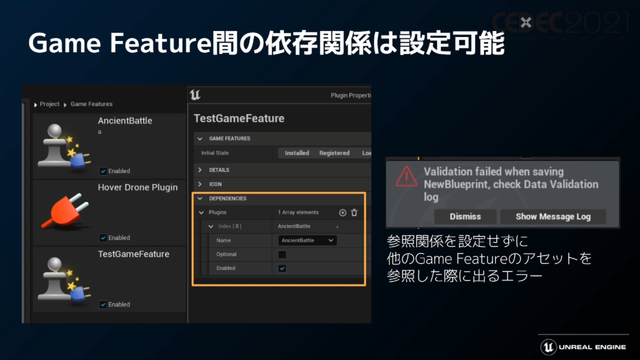640x360 pixels.
Task: Select the Installed initial state
Action: pos(297,153)
